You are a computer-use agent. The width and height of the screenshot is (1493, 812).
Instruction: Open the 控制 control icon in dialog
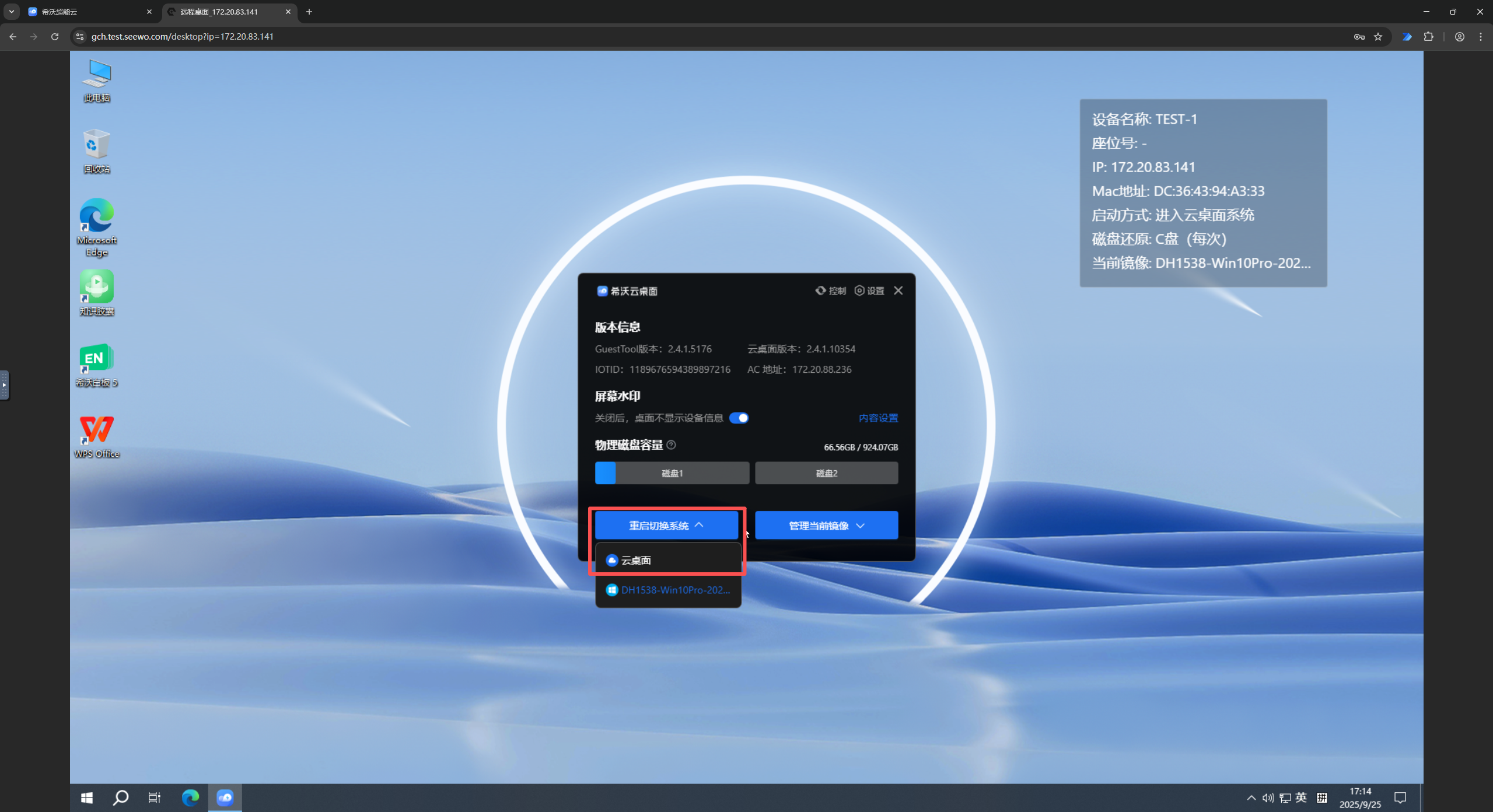point(830,290)
